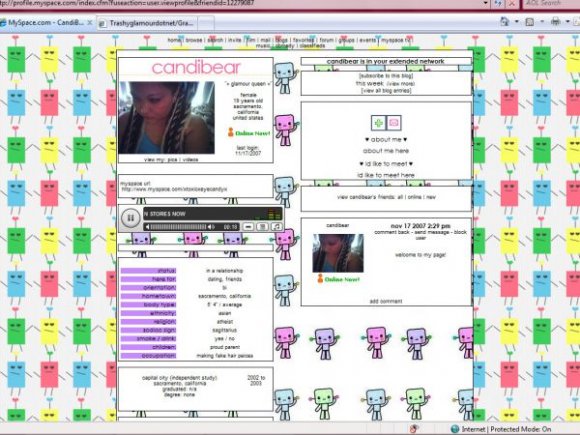Click the Internet zone globe icon
This screenshot has height=435, width=580.
[455, 429]
